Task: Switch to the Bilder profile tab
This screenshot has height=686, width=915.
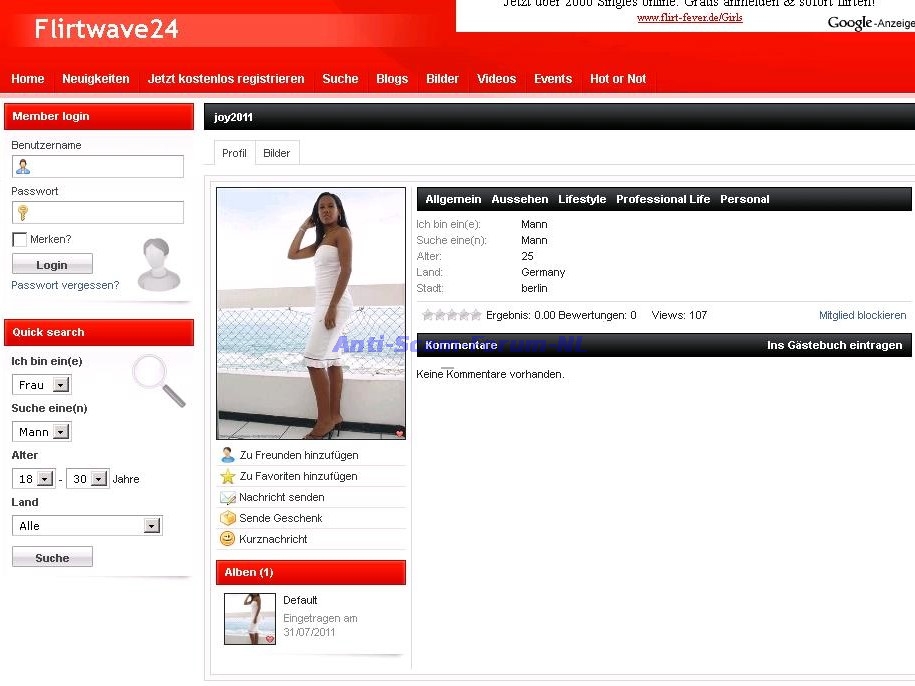Action: pos(276,153)
